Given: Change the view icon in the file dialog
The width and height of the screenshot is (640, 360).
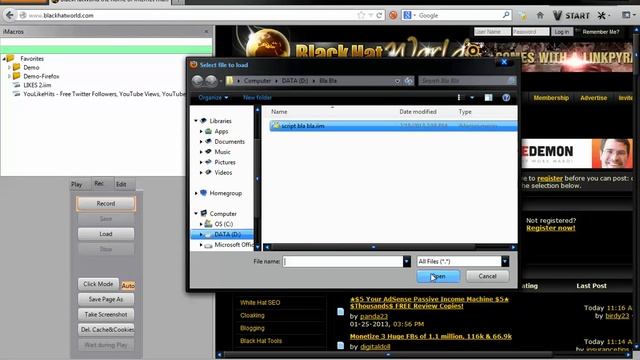Looking at the screenshot, I should click(460, 98).
